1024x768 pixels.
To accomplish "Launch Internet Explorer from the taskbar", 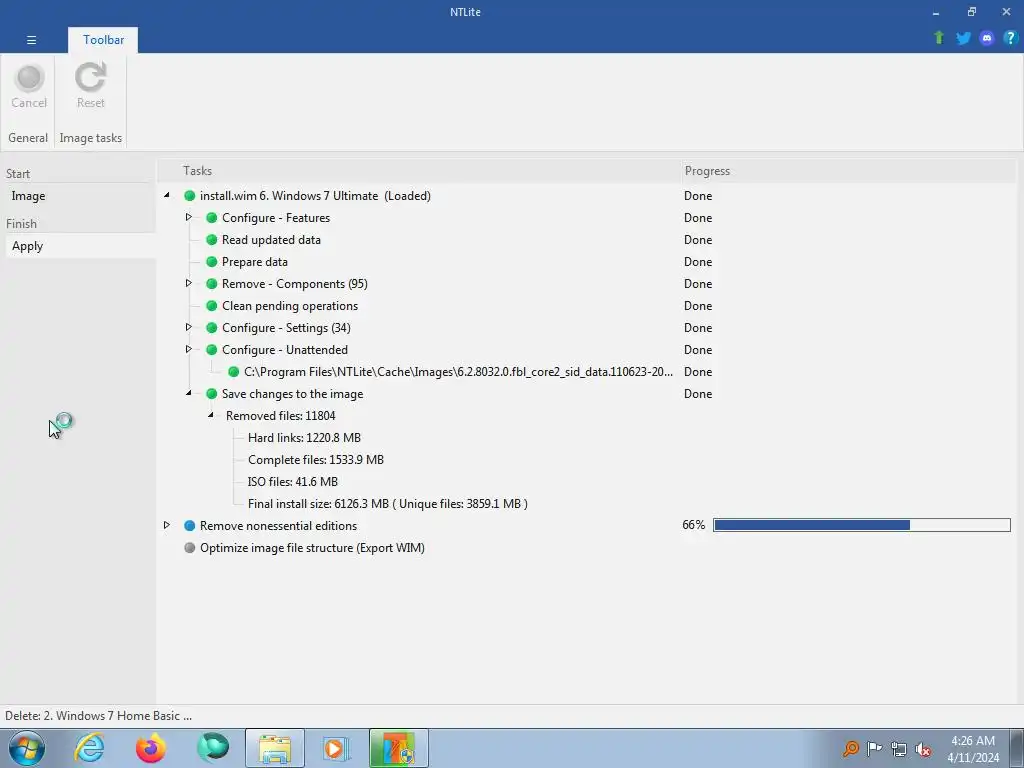I will point(89,748).
